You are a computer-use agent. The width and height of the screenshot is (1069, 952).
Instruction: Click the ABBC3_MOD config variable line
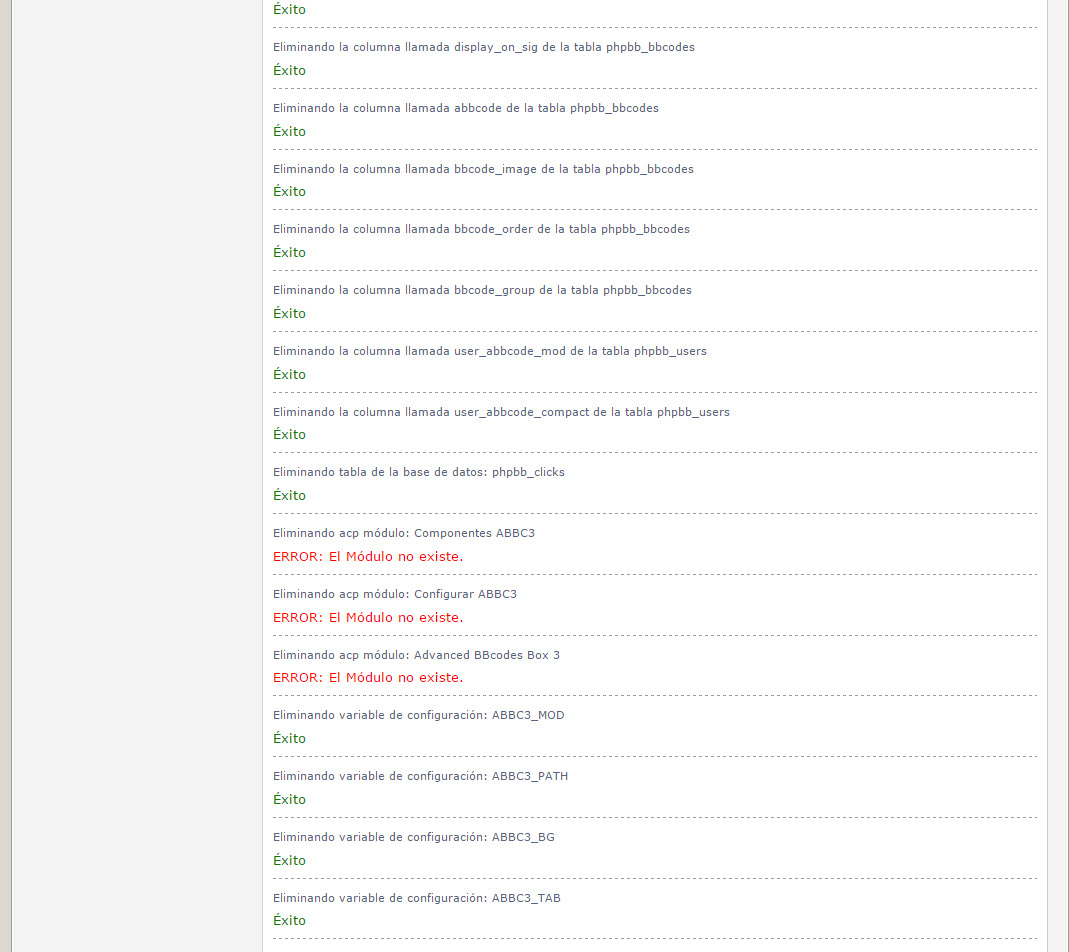pos(419,715)
